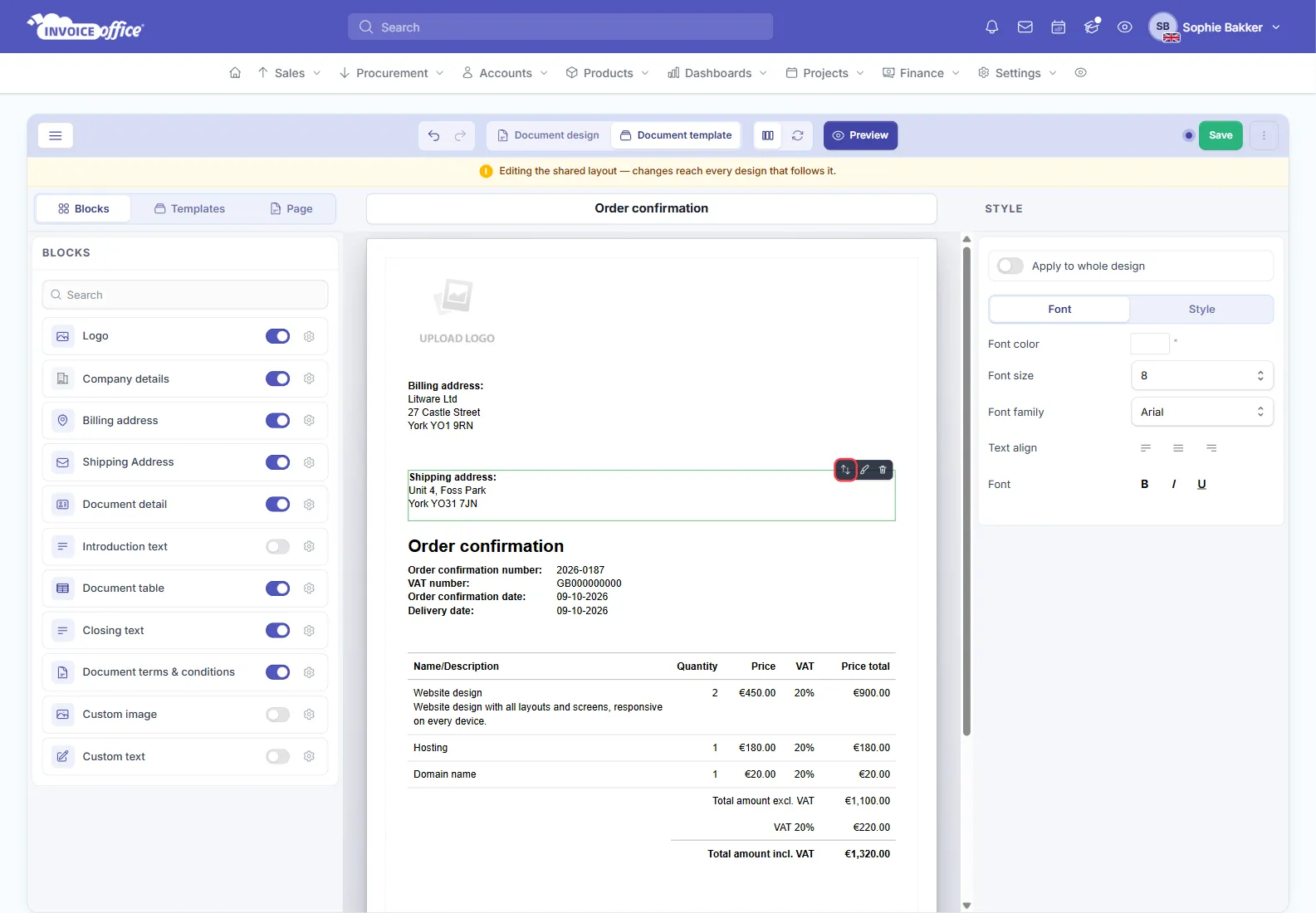Click the refresh icon in toolbar
The height and width of the screenshot is (913, 1316).
798,135
